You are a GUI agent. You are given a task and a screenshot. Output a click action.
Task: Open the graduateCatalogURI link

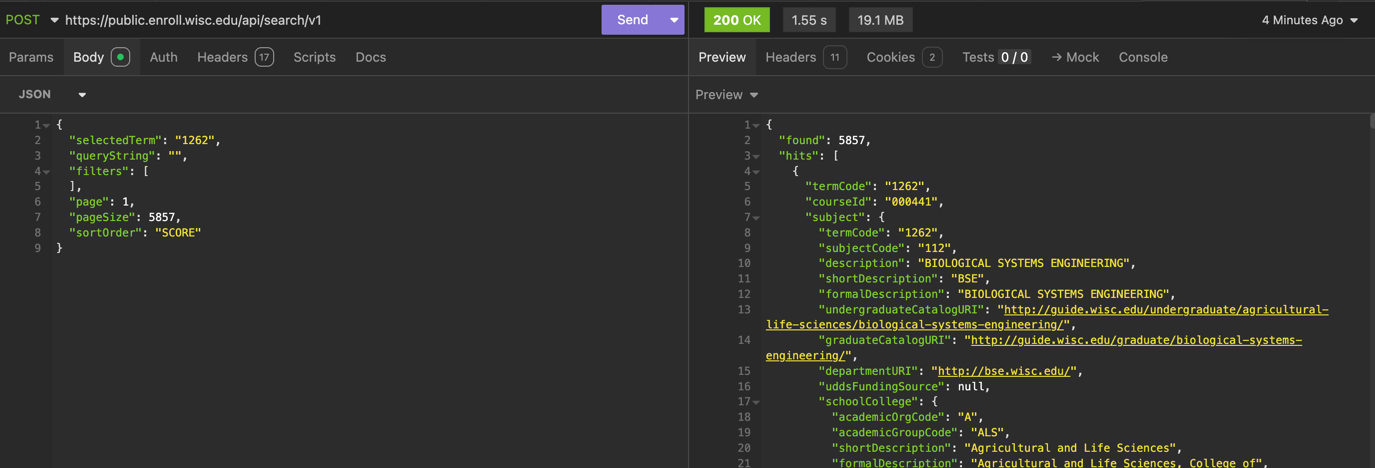1034,347
